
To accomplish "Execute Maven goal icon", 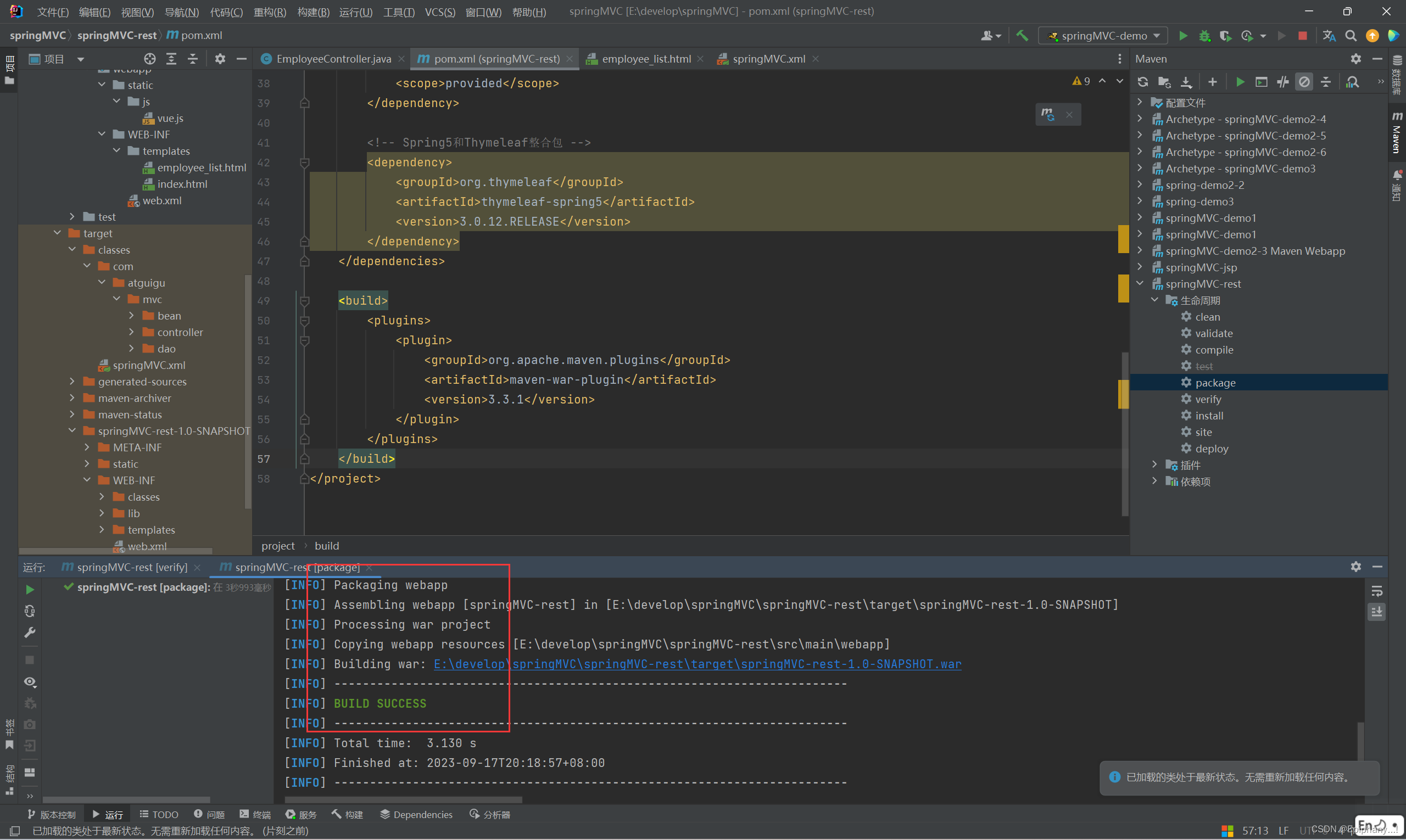I will [x=1261, y=82].
